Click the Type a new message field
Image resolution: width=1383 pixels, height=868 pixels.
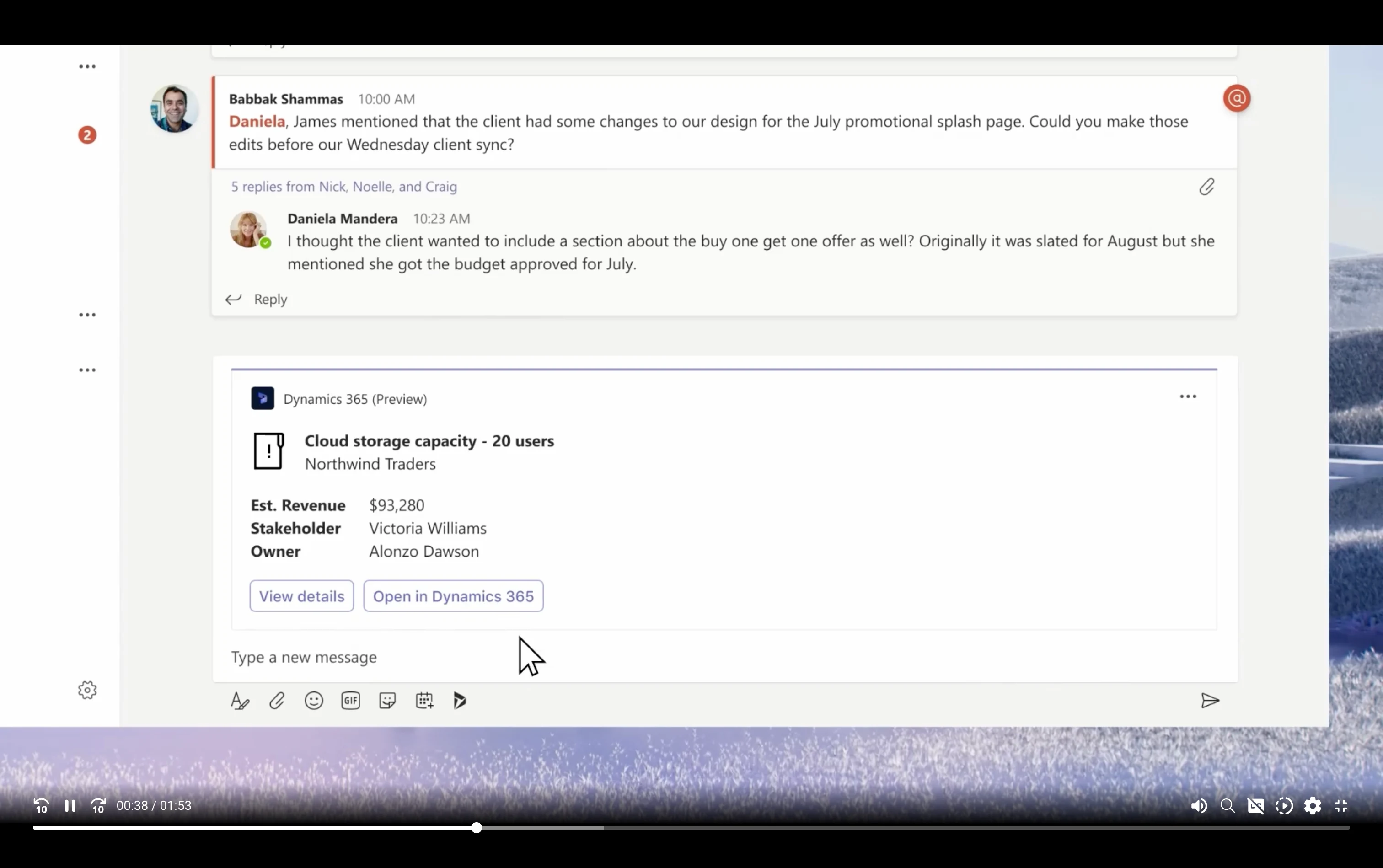pyautogui.click(x=724, y=657)
